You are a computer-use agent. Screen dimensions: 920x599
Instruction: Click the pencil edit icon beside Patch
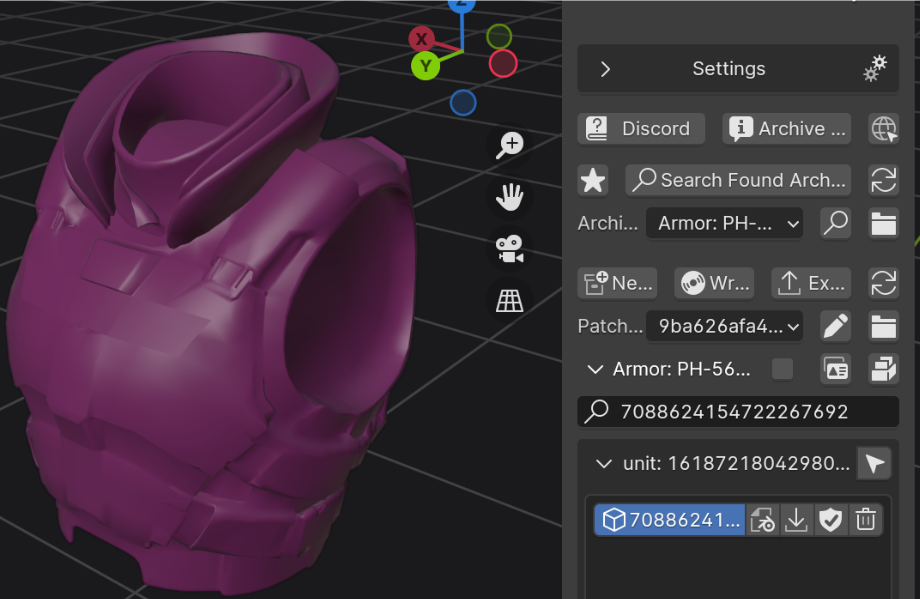(x=835, y=326)
